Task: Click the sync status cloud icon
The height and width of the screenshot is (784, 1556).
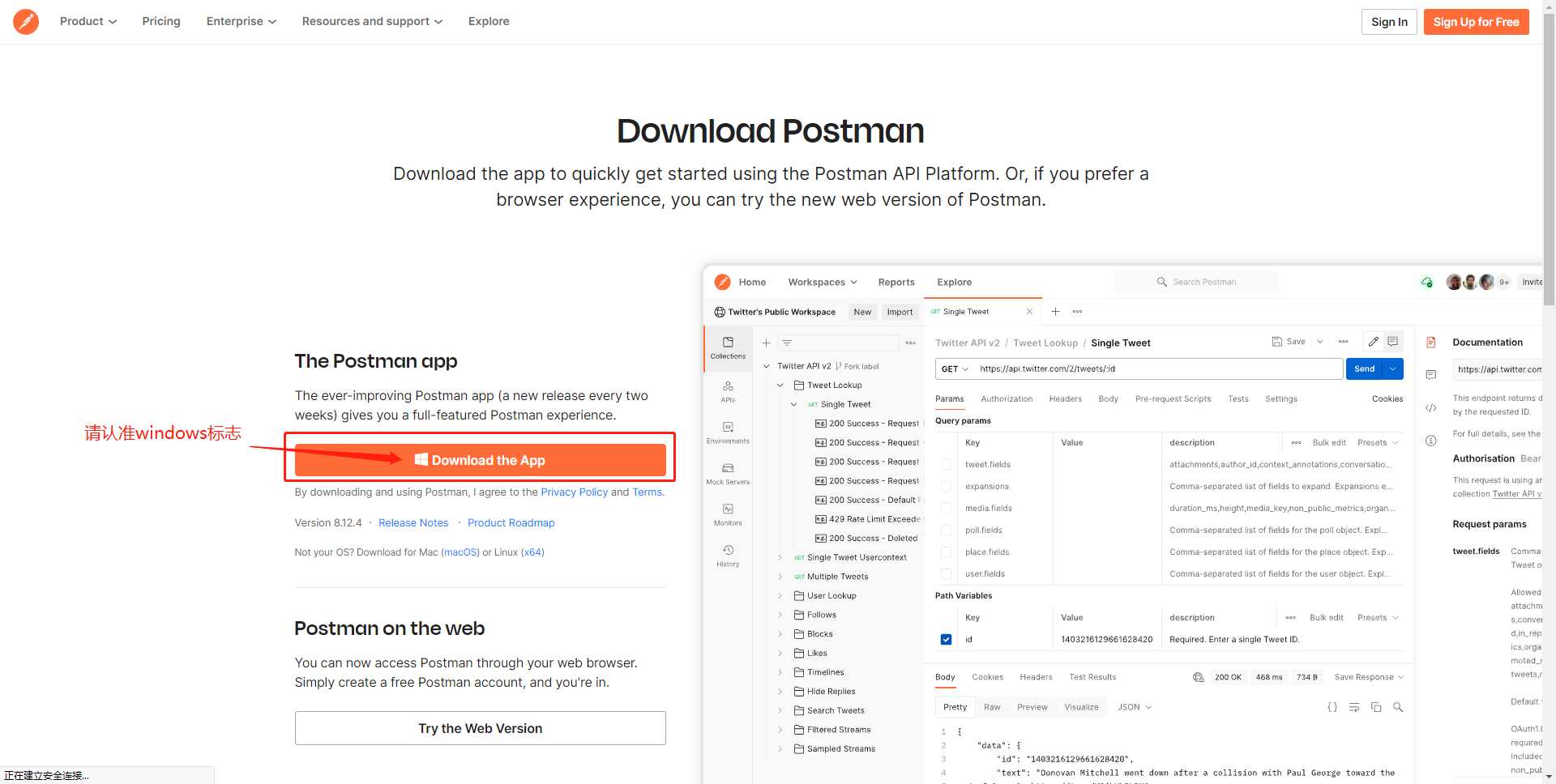Action: [1426, 282]
